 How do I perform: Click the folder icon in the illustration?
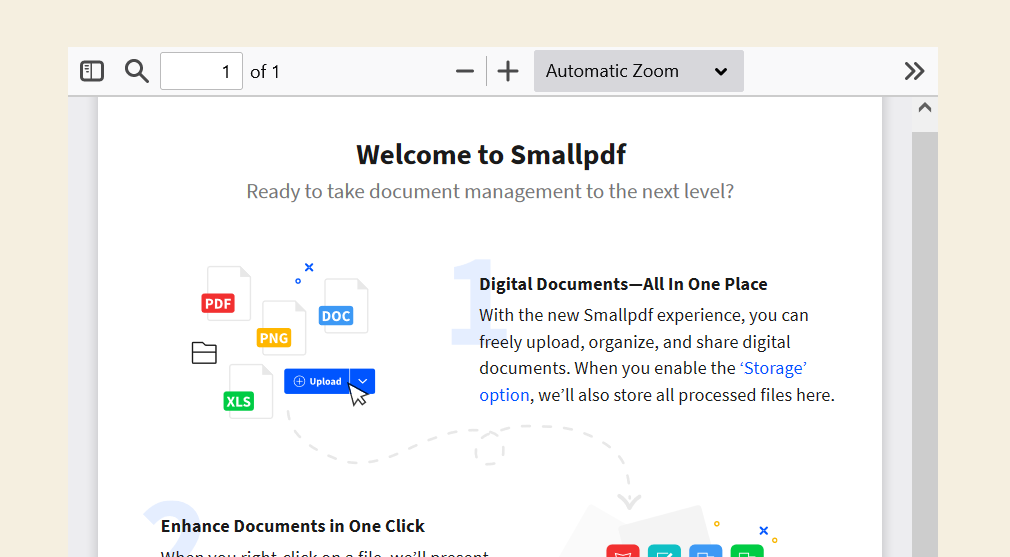pyautogui.click(x=204, y=352)
